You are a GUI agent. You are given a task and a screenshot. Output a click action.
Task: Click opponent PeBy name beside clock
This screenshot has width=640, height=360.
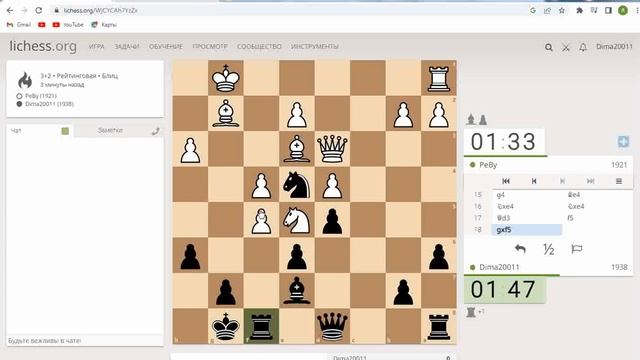(488, 165)
